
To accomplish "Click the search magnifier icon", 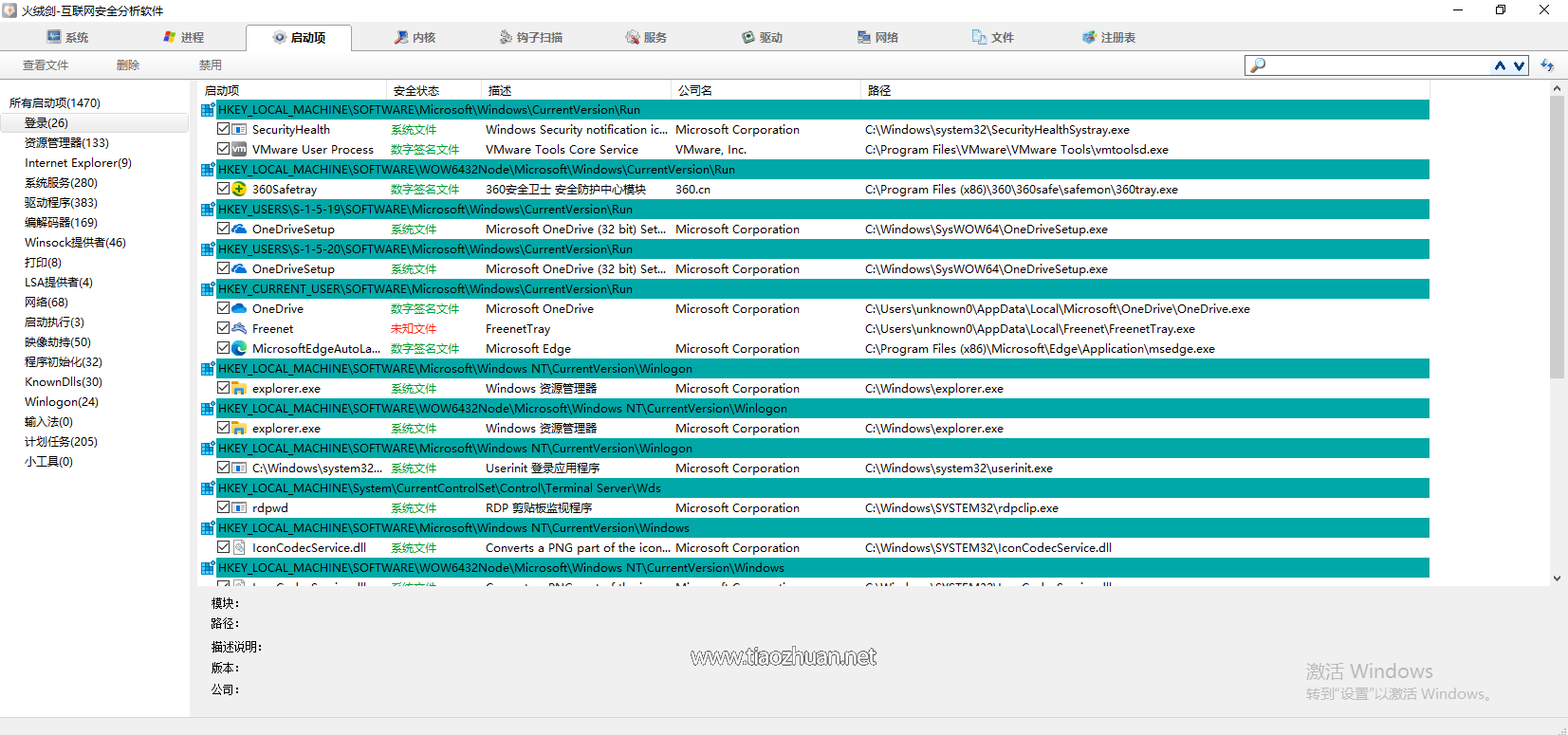I will click(1258, 65).
